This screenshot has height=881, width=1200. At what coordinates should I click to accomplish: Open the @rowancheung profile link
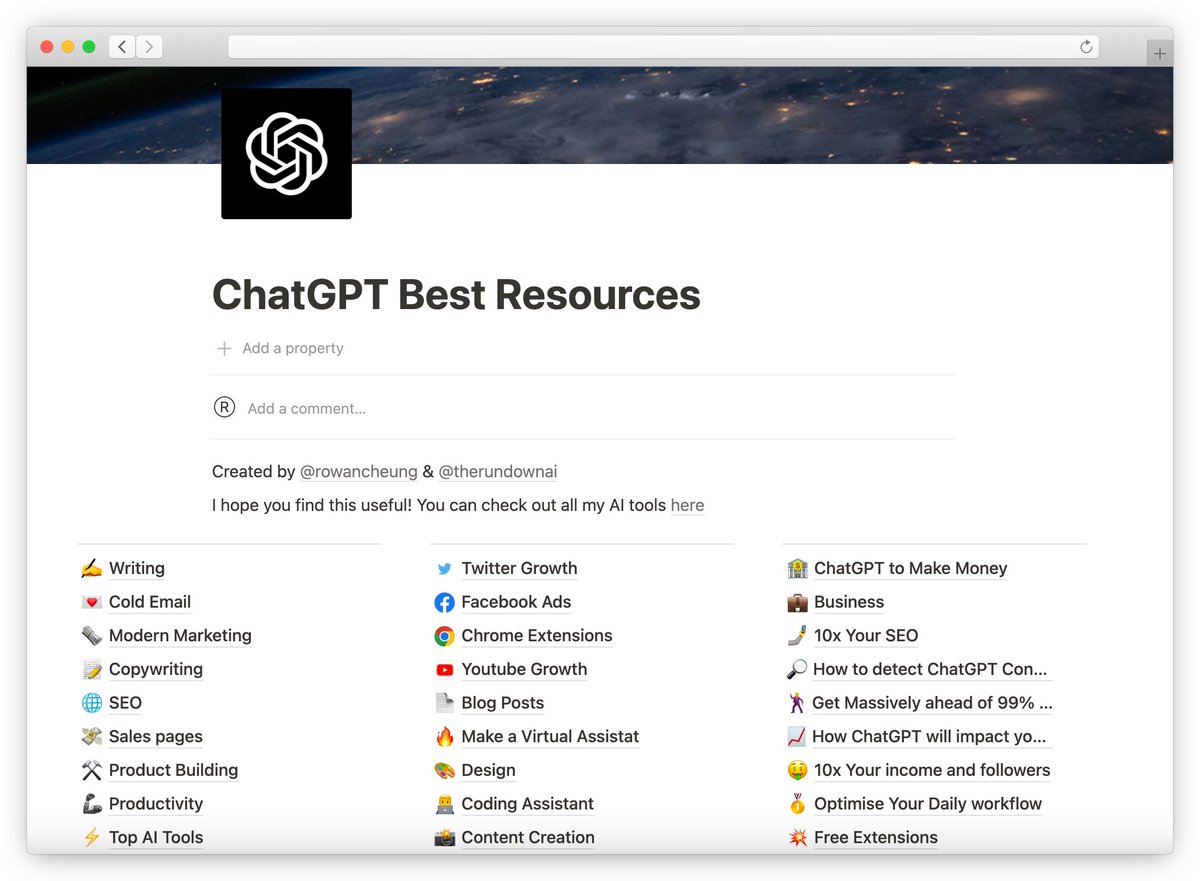pos(358,471)
